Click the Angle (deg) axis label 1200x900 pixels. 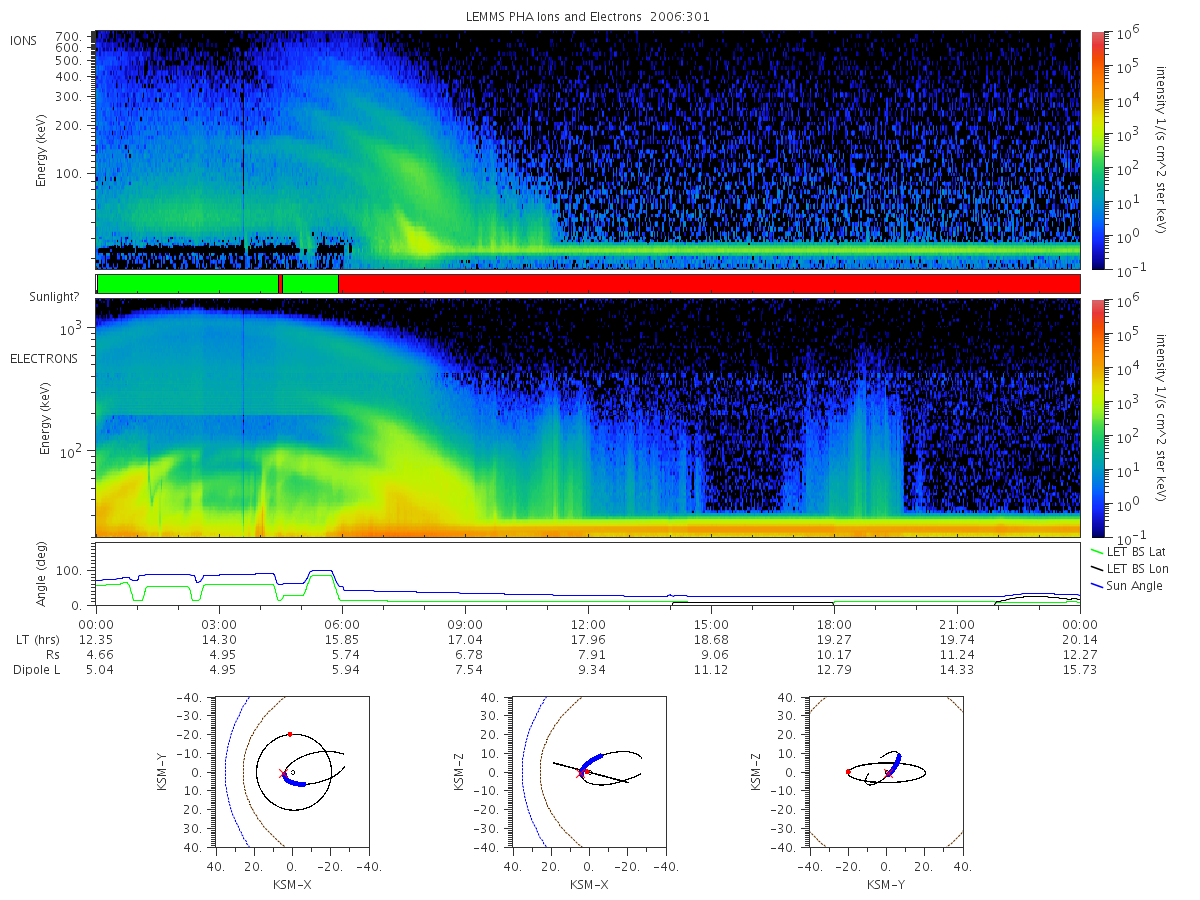[42, 574]
